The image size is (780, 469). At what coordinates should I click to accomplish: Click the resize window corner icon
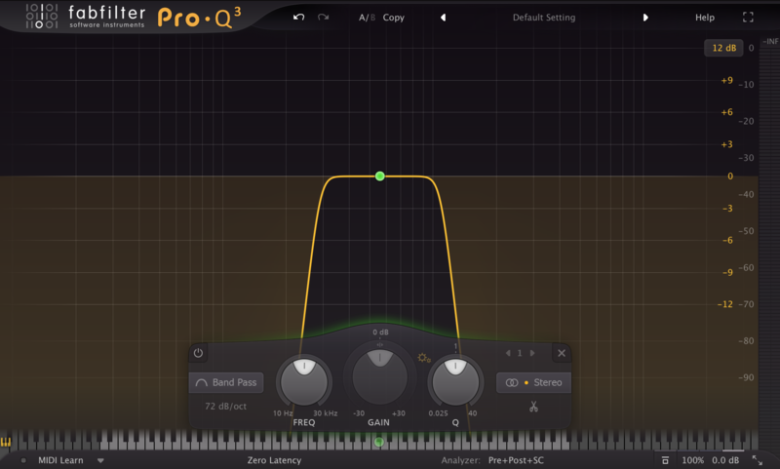[757, 460]
